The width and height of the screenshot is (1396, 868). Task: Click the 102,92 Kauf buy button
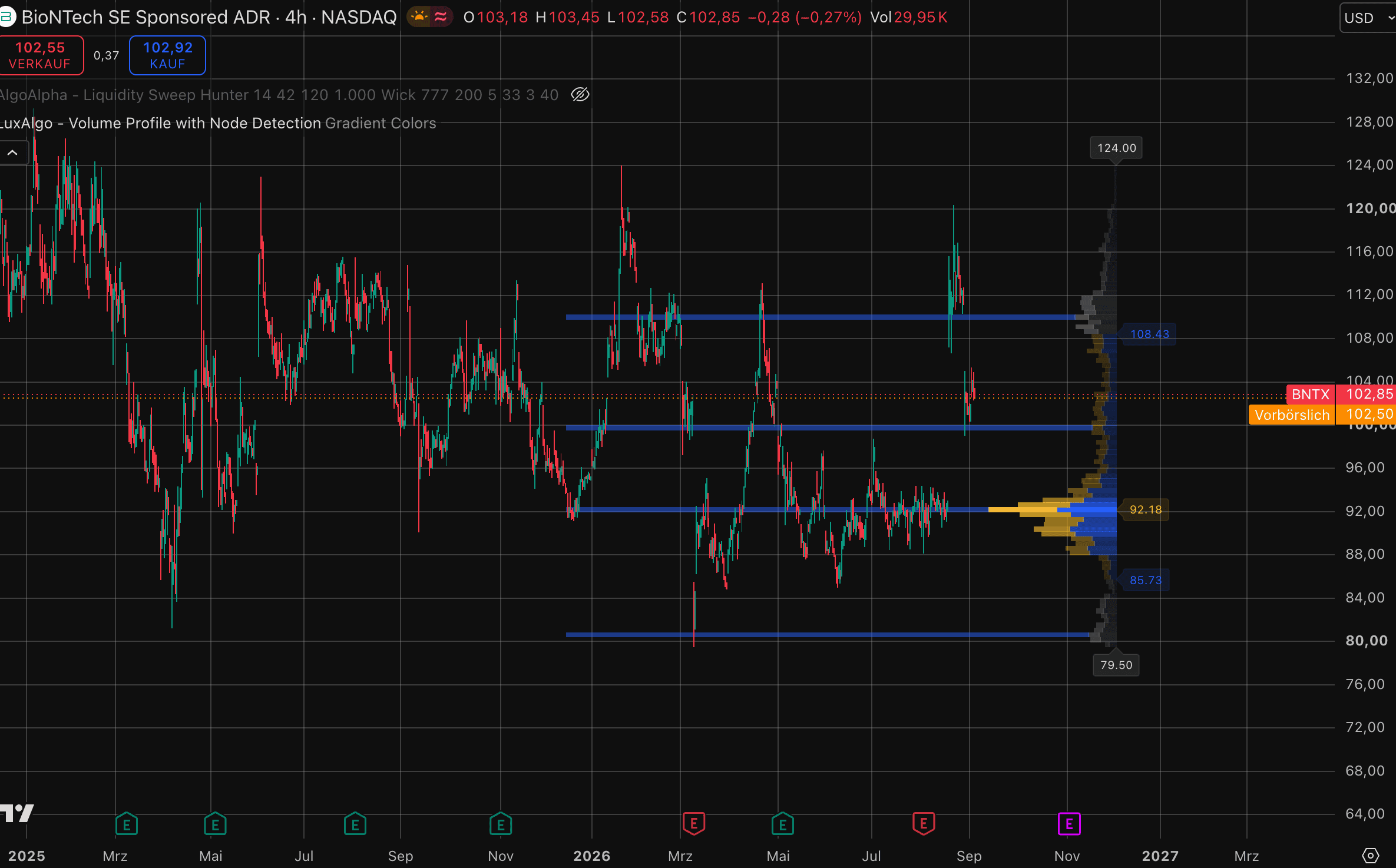coord(167,55)
